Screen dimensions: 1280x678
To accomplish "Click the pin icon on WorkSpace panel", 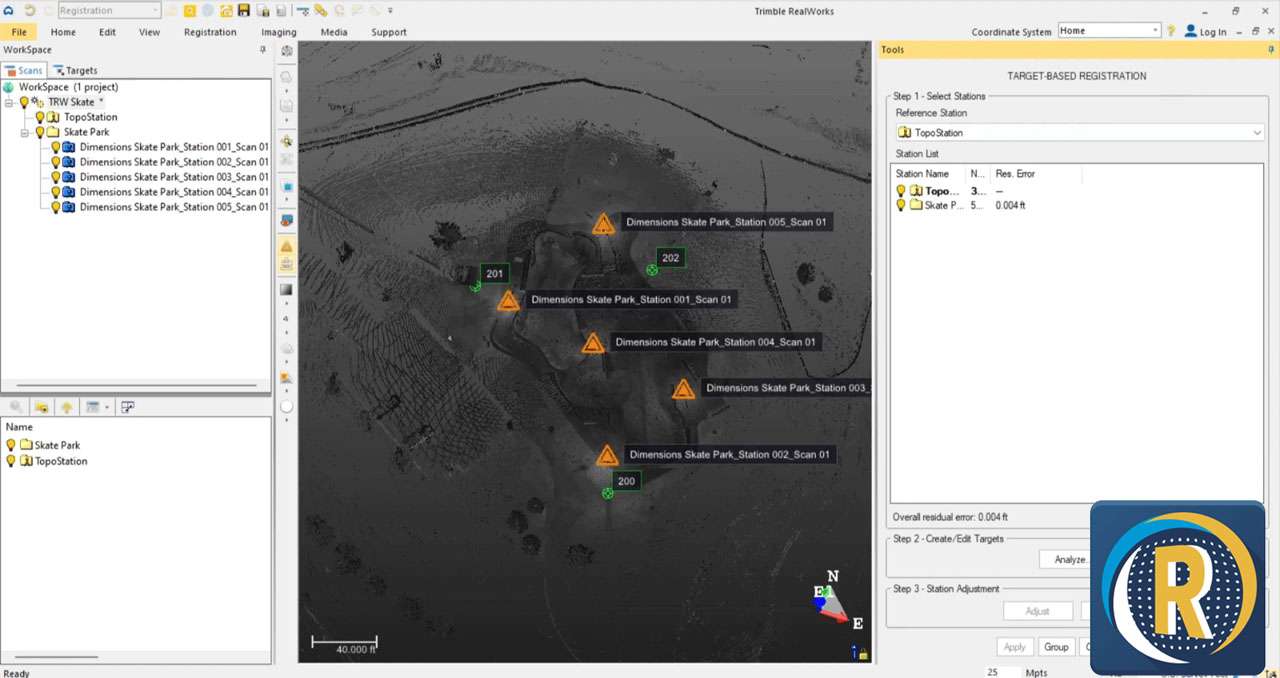I will point(263,49).
